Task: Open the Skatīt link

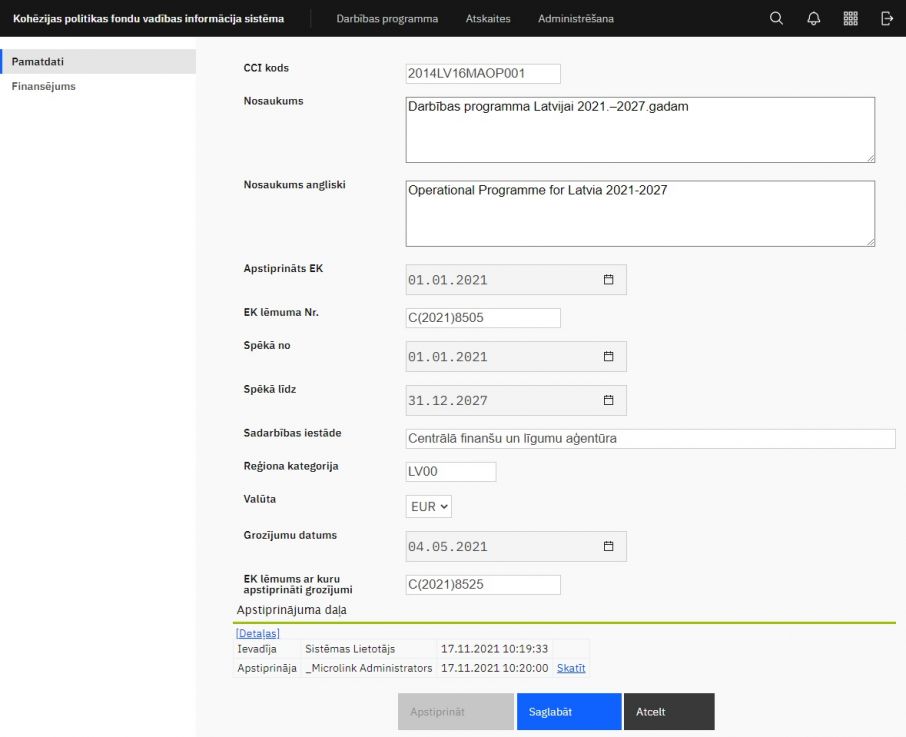Action: pyautogui.click(x=570, y=668)
